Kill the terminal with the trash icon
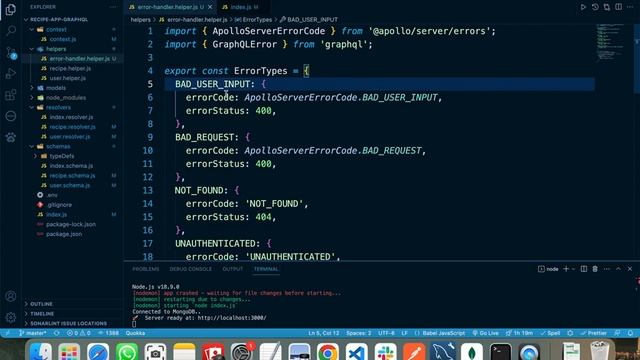The height and width of the screenshot is (360, 640). coord(595,269)
